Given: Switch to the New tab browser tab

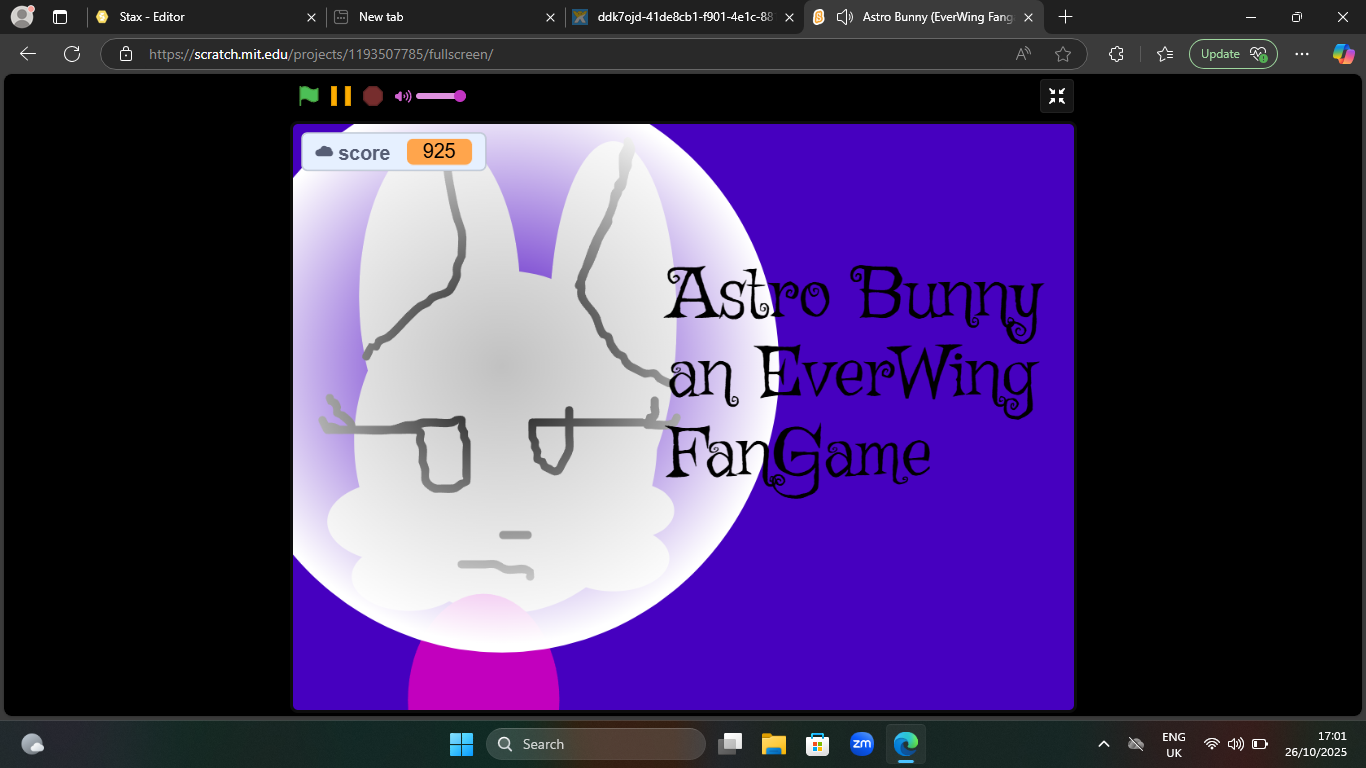Looking at the screenshot, I should [445, 17].
